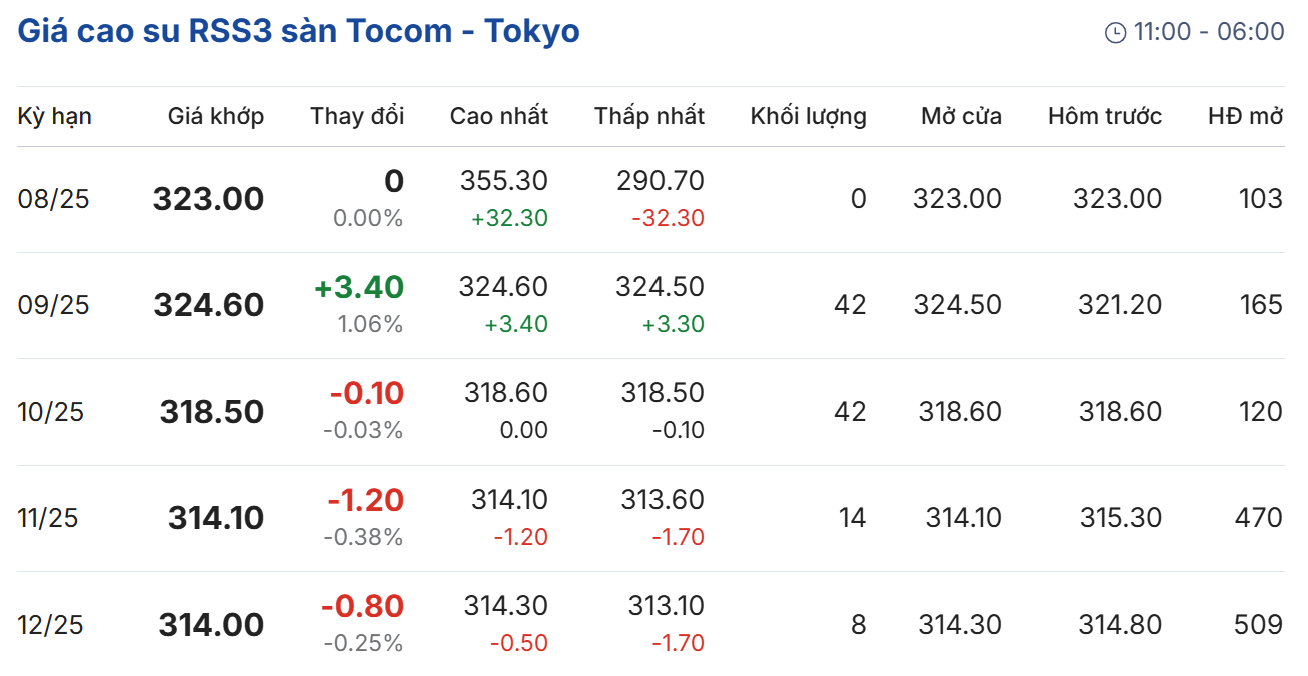Open the 09/25 contract term

pos(54,305)
